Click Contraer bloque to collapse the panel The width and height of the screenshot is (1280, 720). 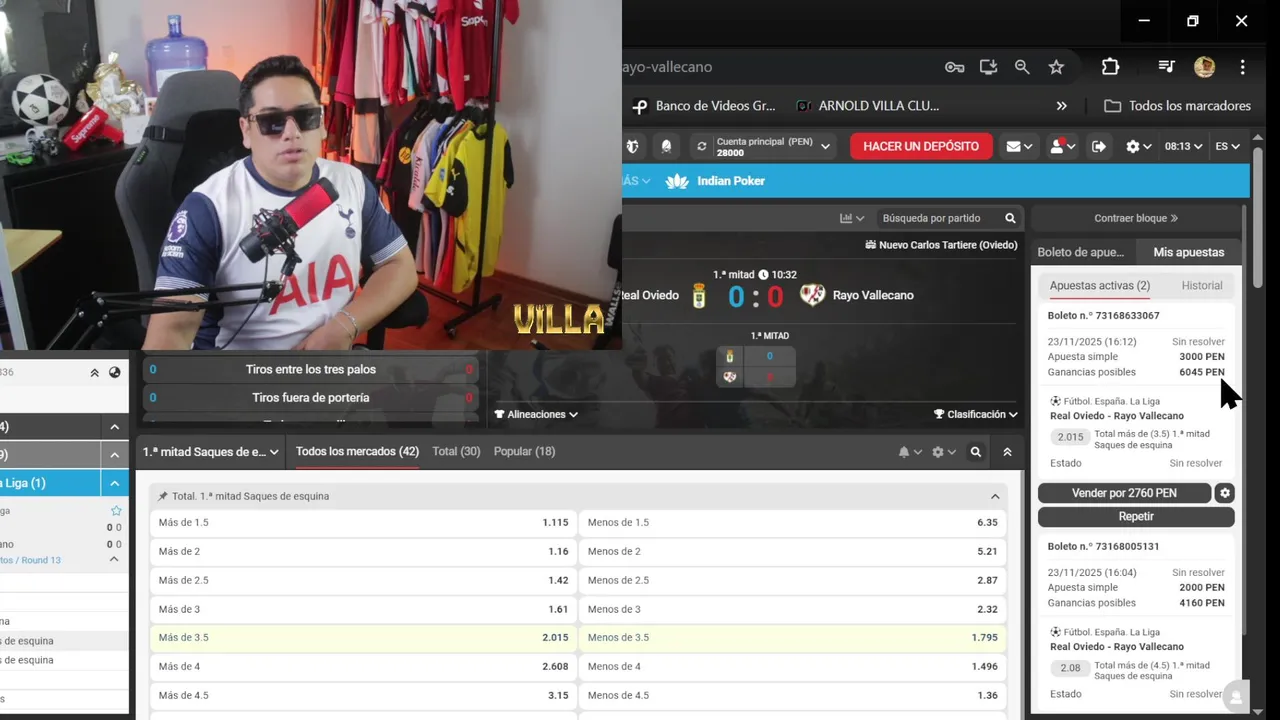(1136, 218)
